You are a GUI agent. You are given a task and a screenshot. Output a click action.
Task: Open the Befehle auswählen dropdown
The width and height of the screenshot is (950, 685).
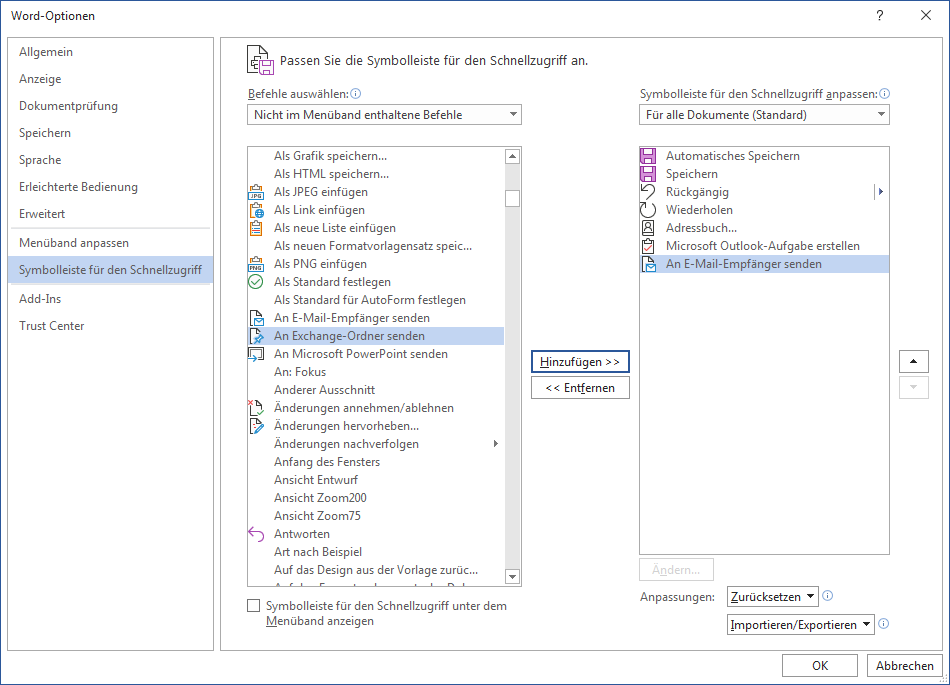[x=384, y=115]
